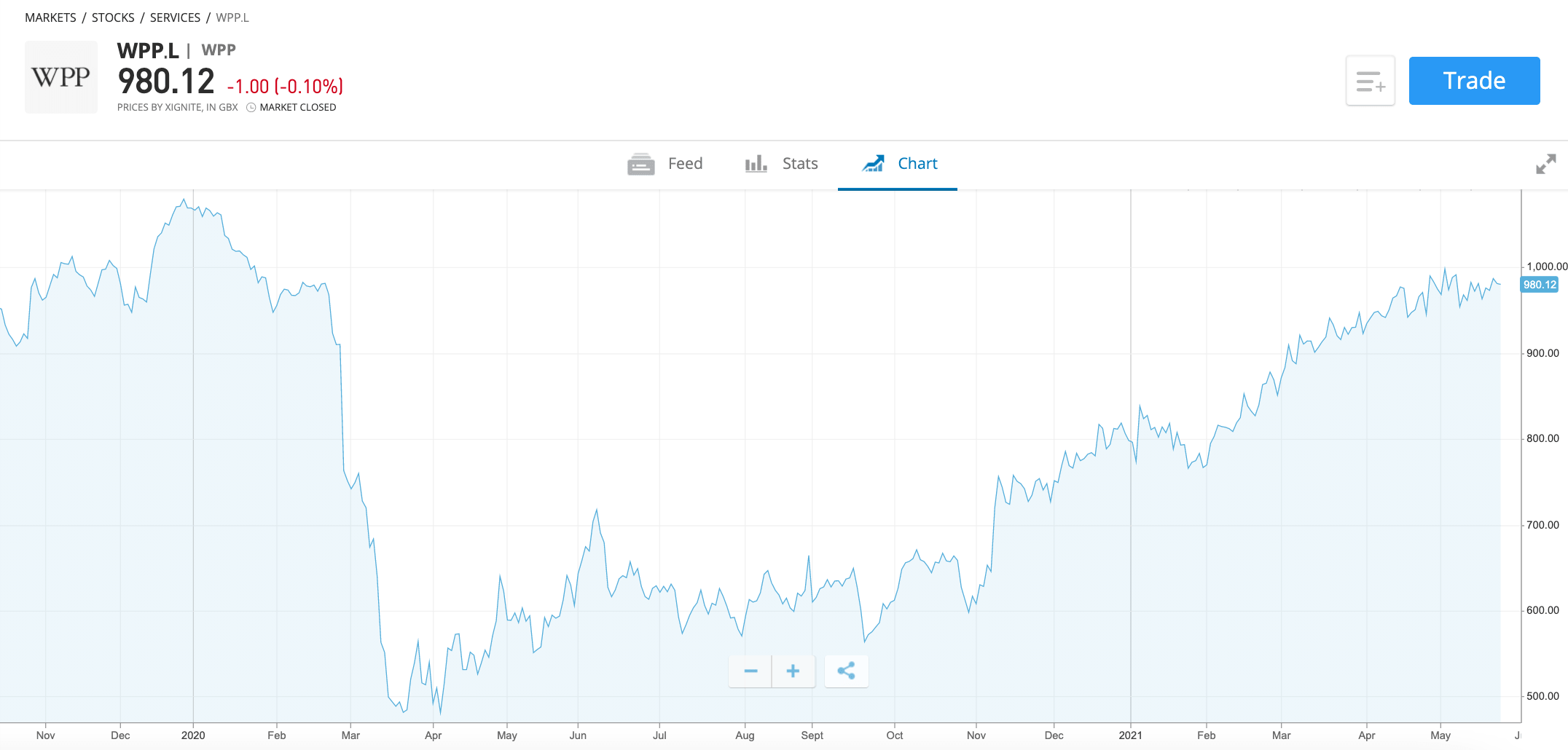Zoom out the chart with minus
This screenshot has height=750, width=1568.
click(x=750, y=671)
